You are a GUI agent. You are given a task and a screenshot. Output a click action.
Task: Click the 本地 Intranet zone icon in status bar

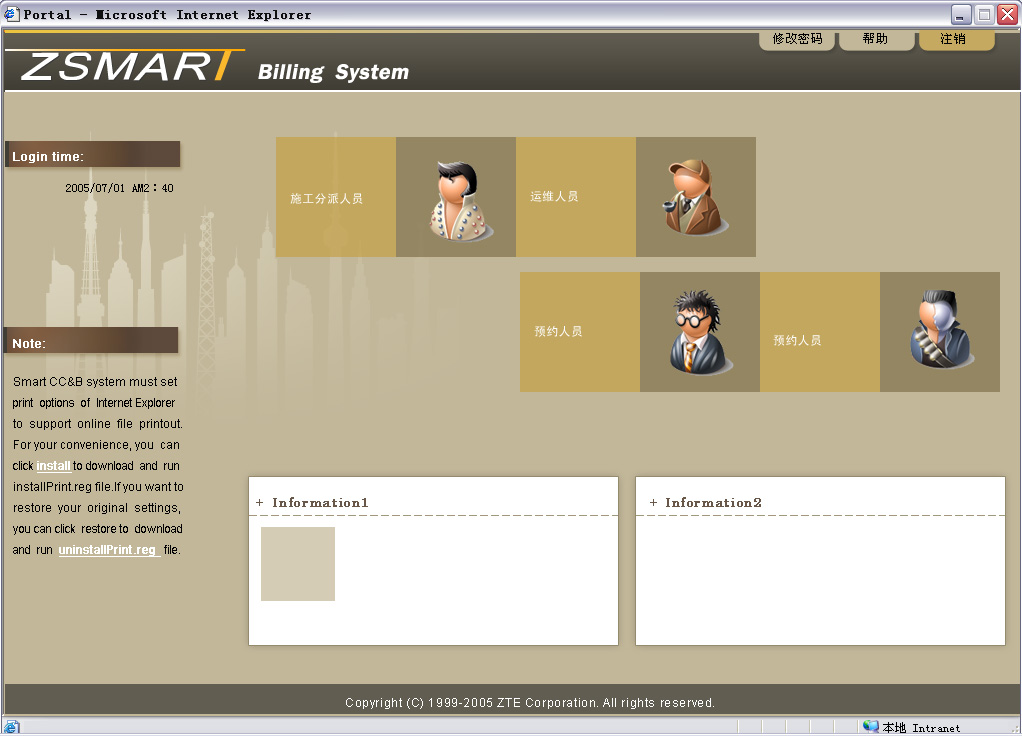point(870,727)
